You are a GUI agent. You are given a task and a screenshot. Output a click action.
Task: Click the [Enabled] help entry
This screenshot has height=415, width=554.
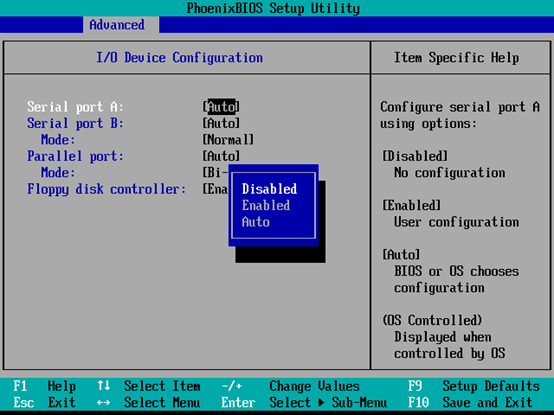(x=411, y=205)
